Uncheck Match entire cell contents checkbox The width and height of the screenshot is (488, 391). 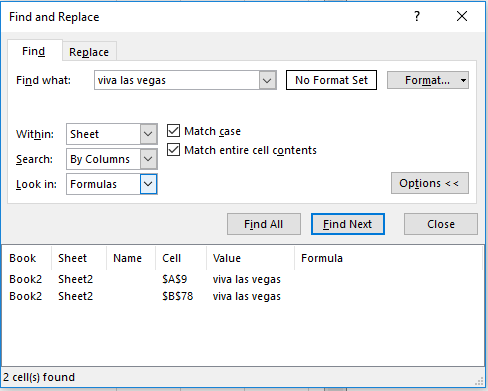pyautogui.click(x=173, y=150)
